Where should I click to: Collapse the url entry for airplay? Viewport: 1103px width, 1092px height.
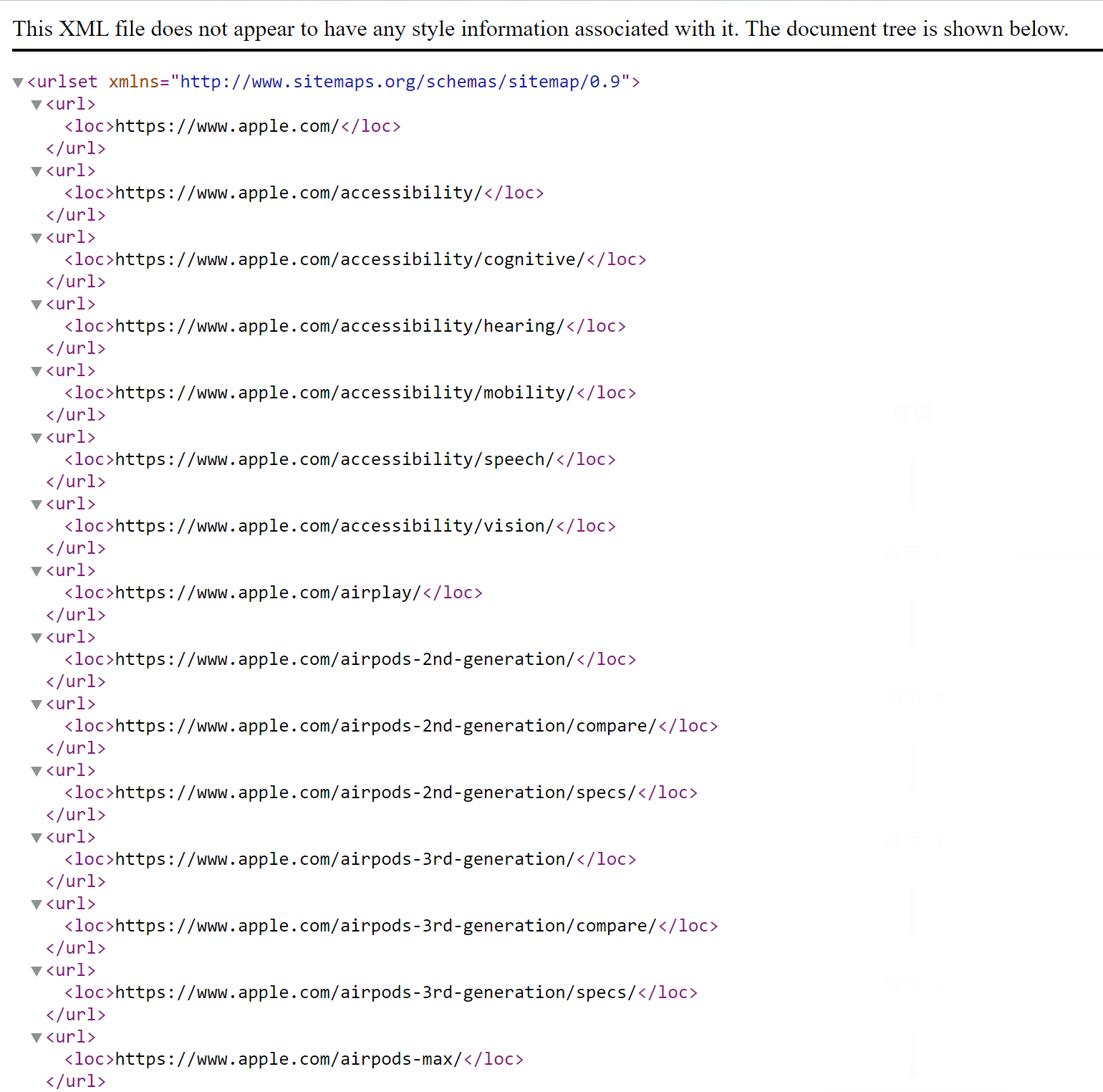(x=37, y=572)
